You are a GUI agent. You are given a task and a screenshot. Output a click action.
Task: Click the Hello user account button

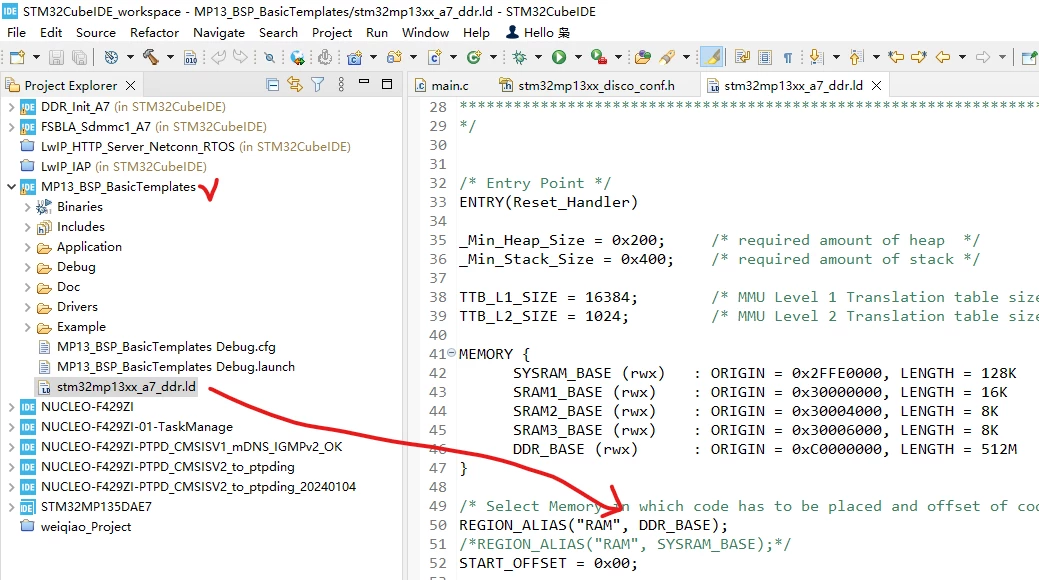pyautogui.click(x=538, y=32)
